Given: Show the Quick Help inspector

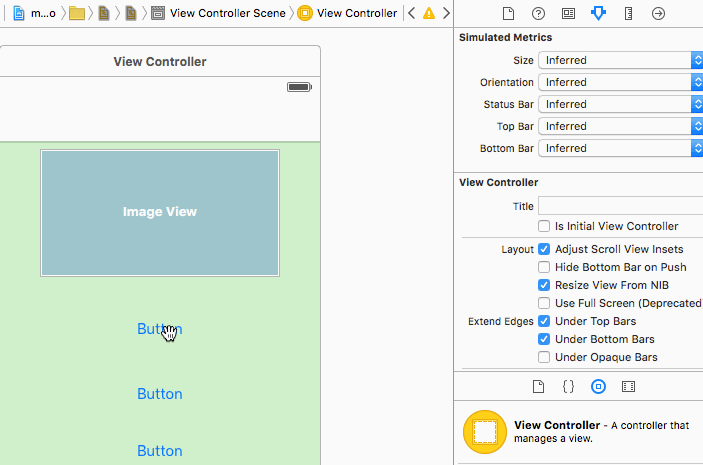Looking at the screenshot, I should coord(538,14).
